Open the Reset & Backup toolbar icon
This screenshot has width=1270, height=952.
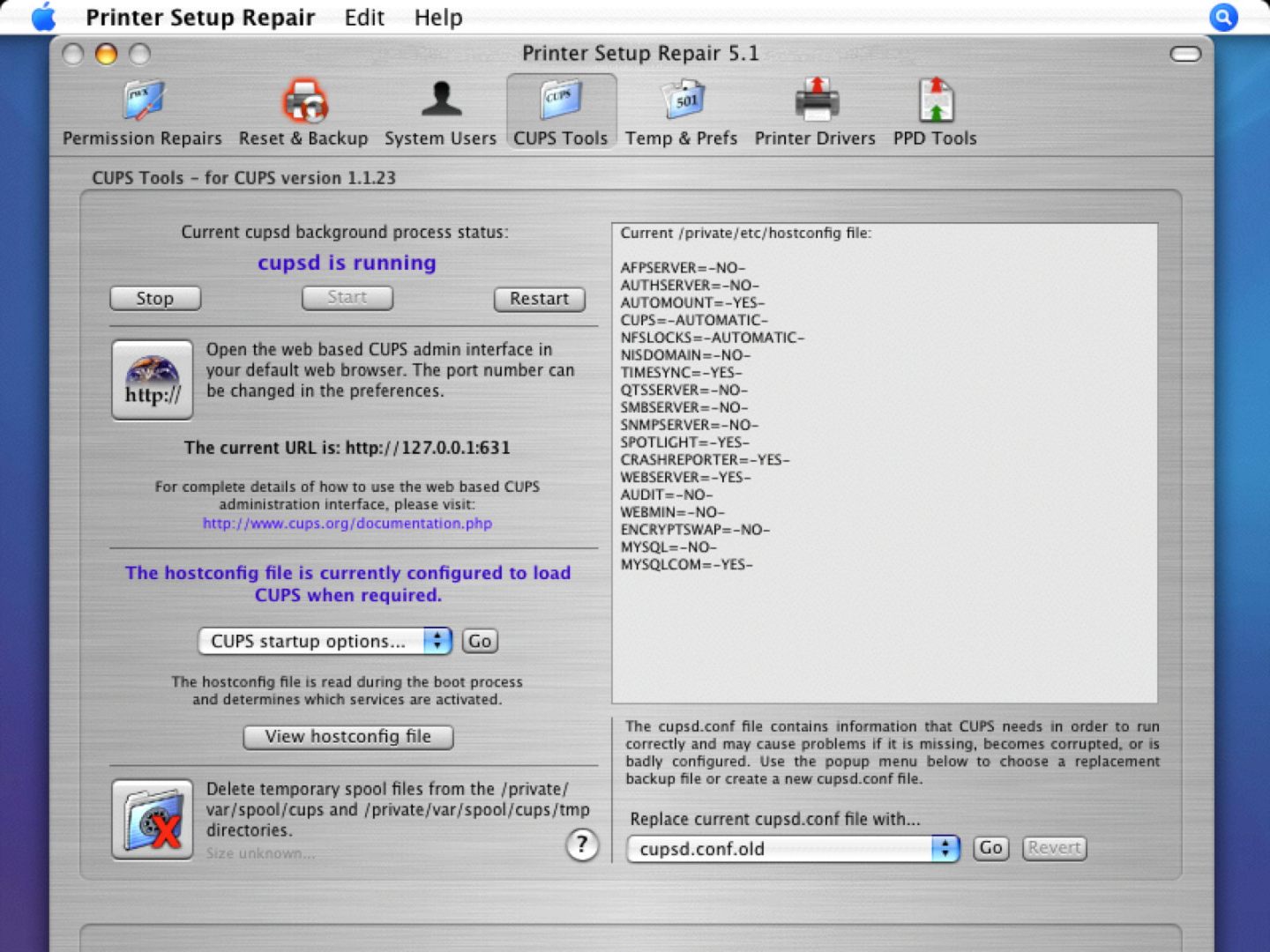(x=303, y=113)
